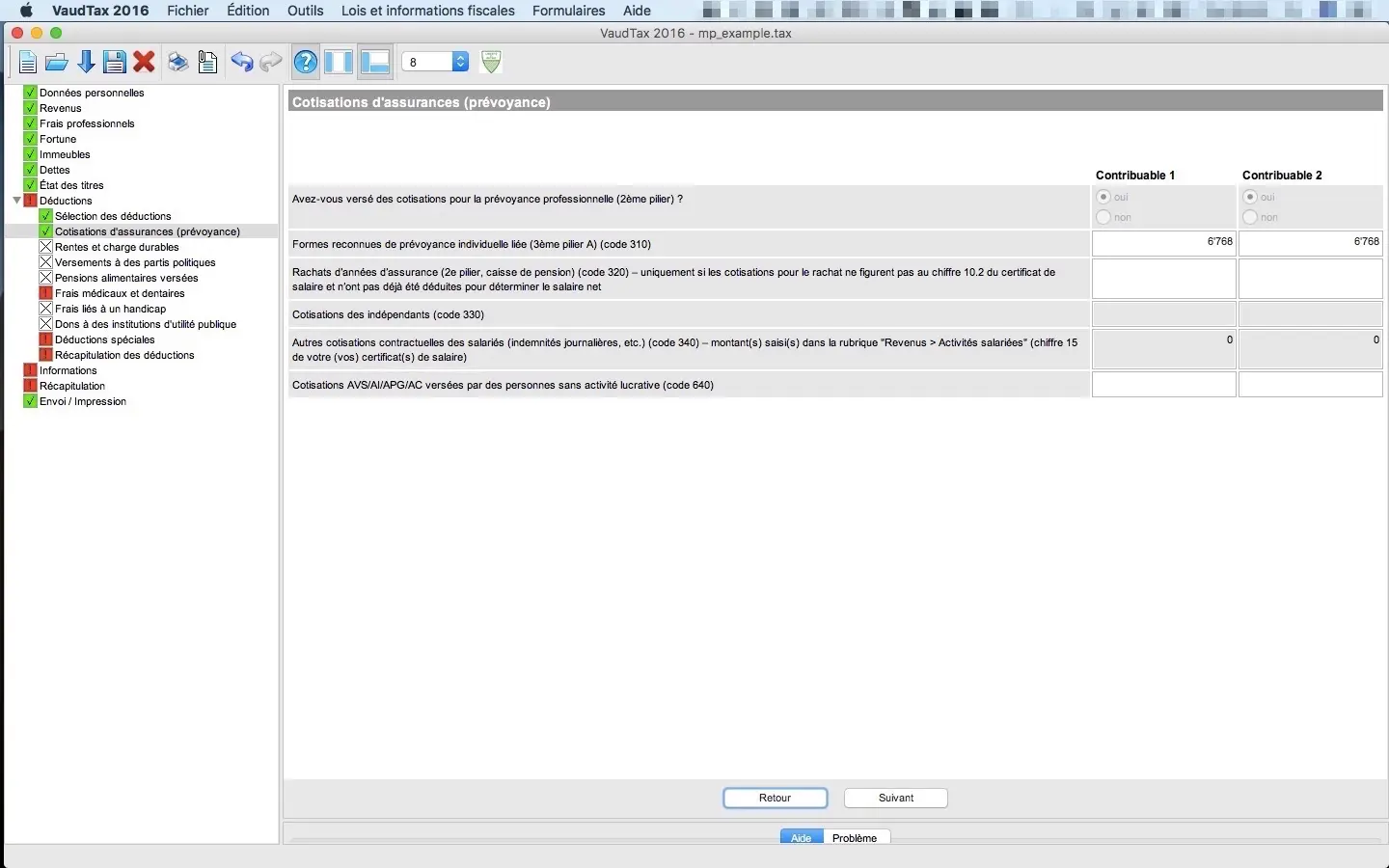Click code 310 field for Contribuable 2
This screenshot has height=868, width=1389.
pos(1311,243)
